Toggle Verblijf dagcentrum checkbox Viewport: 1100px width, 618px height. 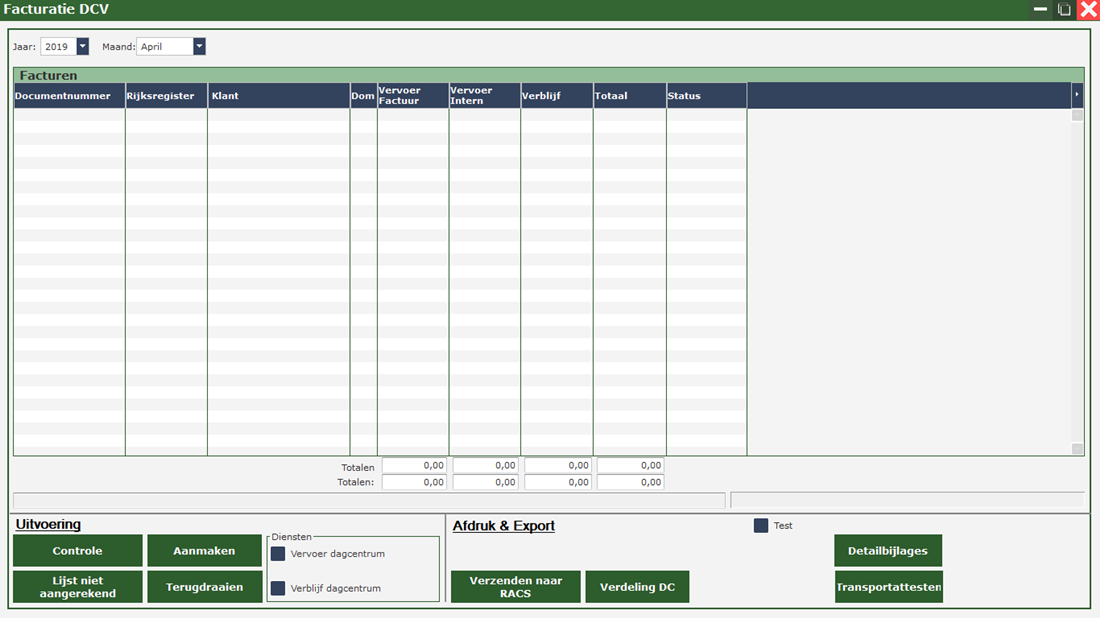click(x=278, y=588)
